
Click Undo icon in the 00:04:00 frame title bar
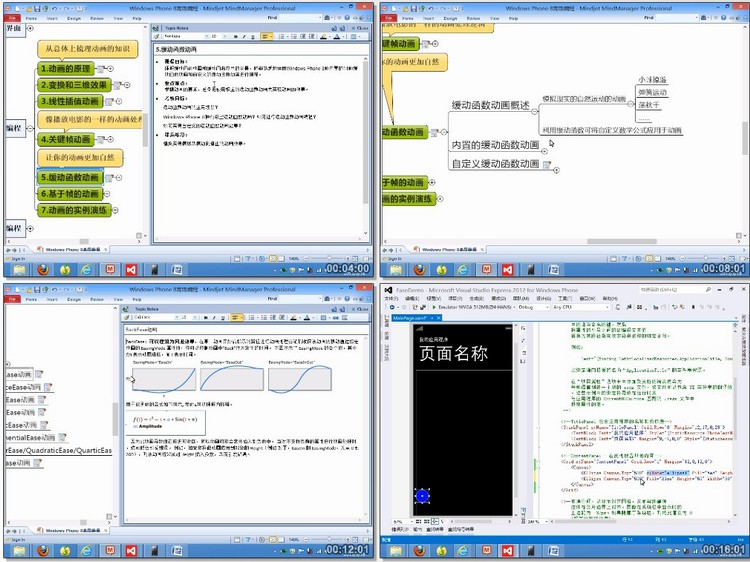tap(55, 8)
